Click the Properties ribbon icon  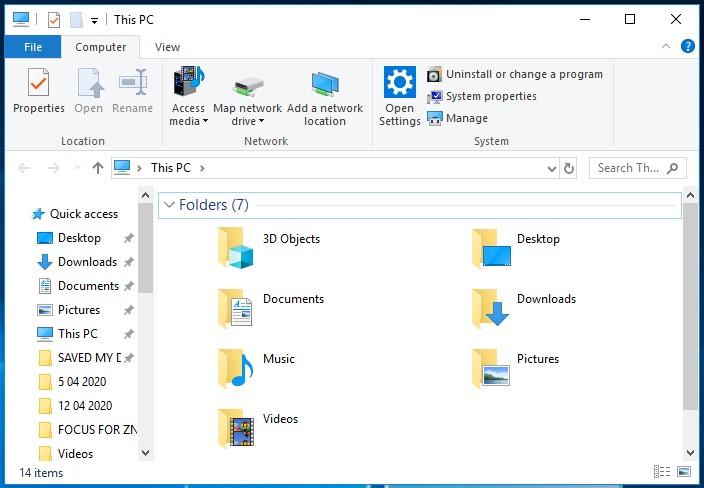point(39,82)
